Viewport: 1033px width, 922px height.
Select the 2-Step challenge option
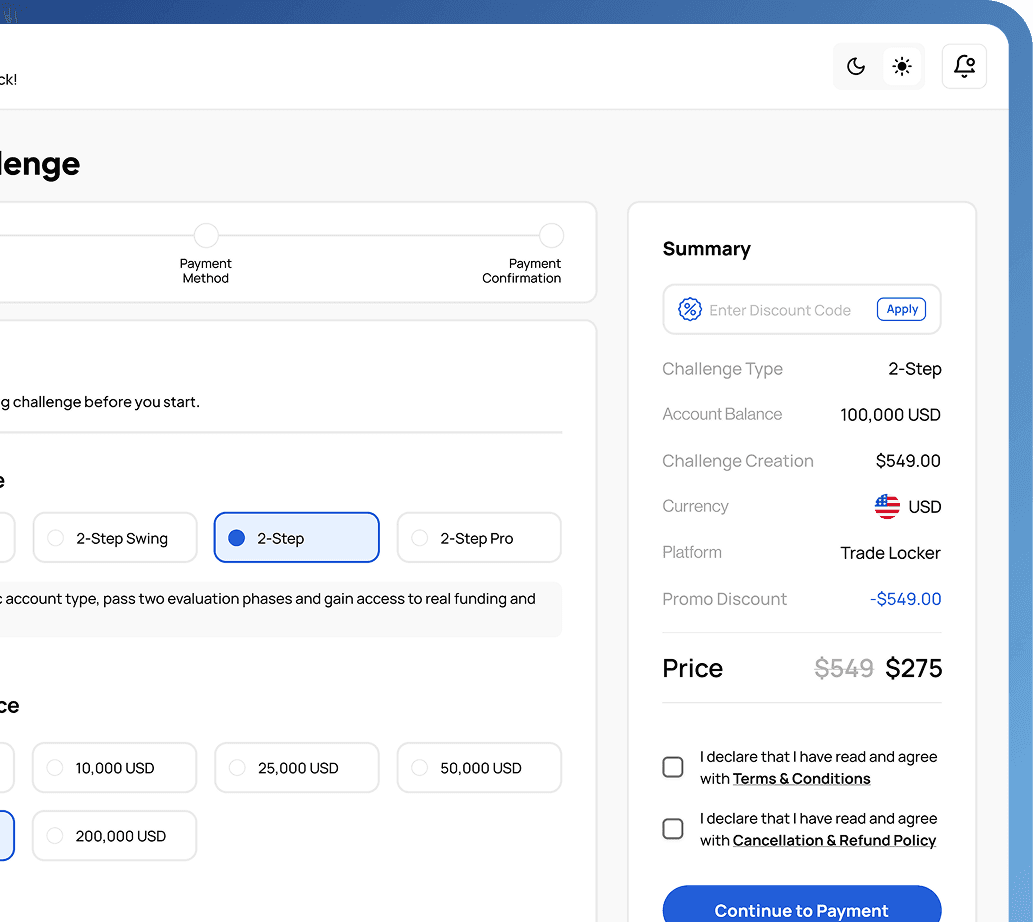[x=296, y=538]
